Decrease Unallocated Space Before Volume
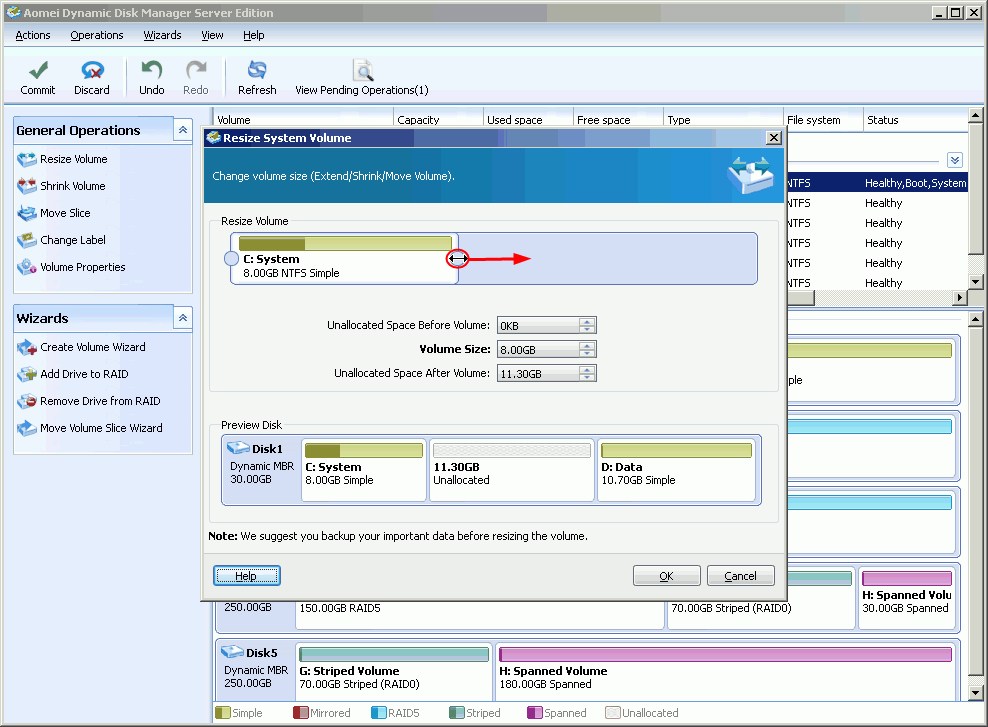 pos(587,329)
